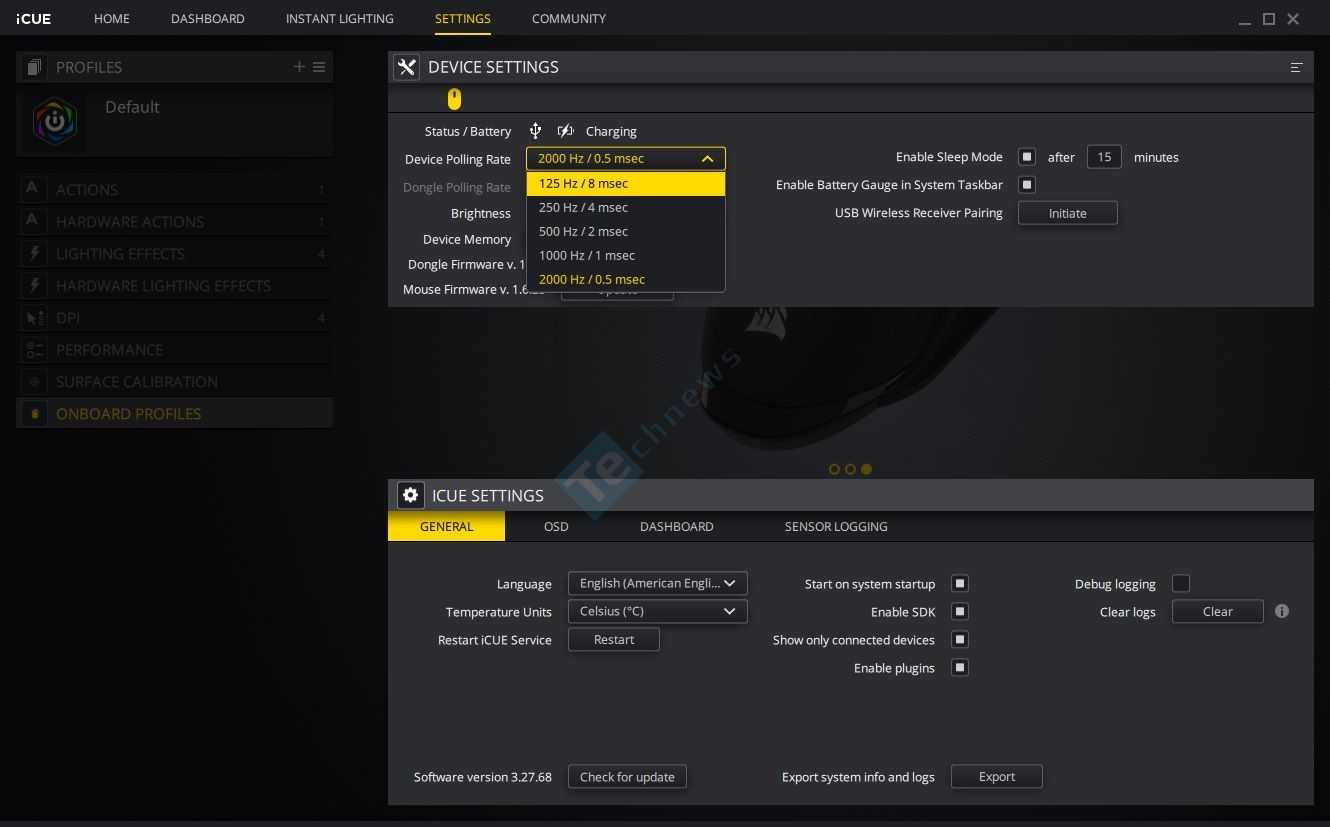Switch to the General tab
Image resolution: width=1330 pixels, height=827 pixels.
[446, 526]
